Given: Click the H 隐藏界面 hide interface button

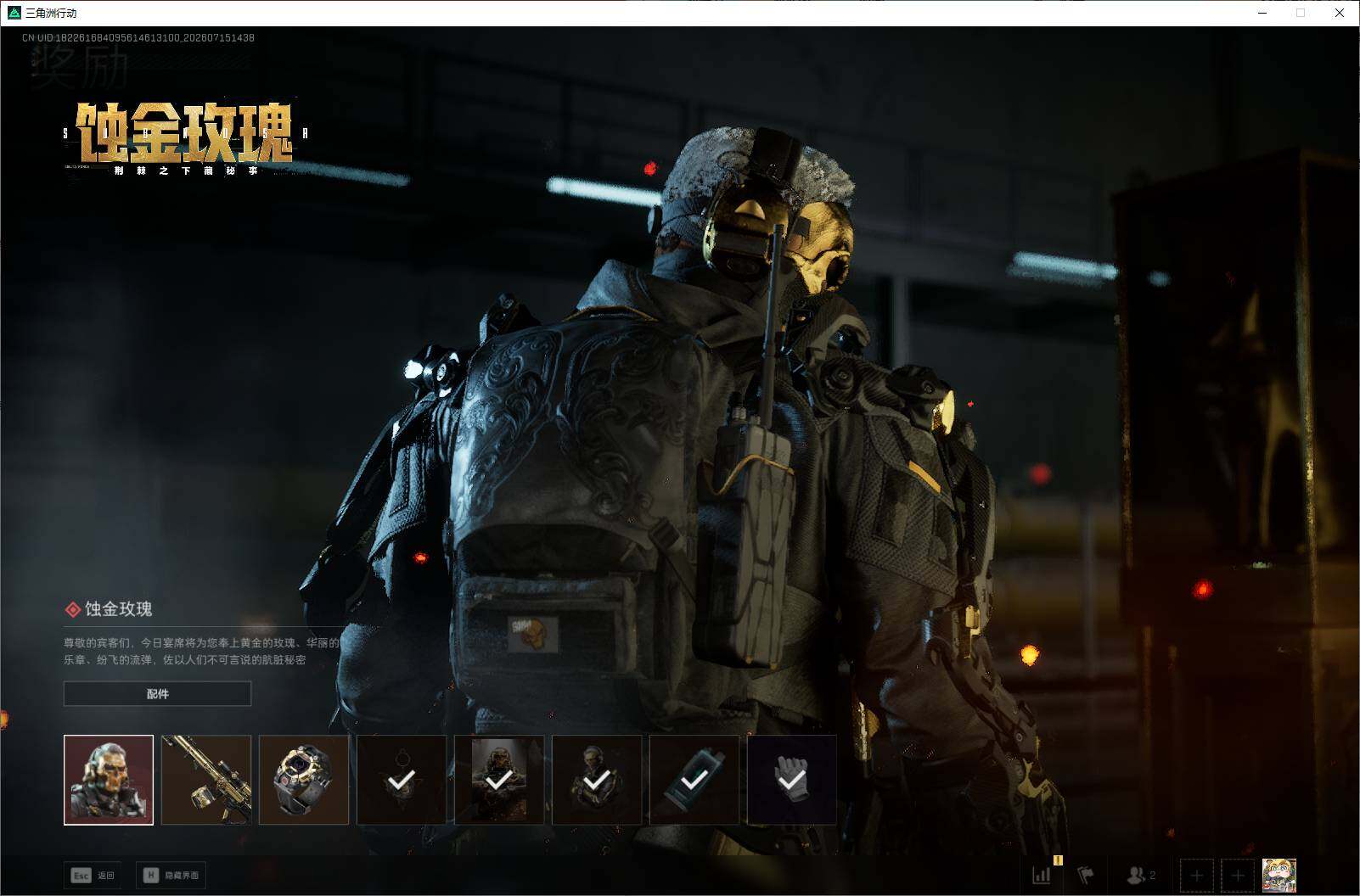Looking at the screenshot, I should tap(171, 875).
